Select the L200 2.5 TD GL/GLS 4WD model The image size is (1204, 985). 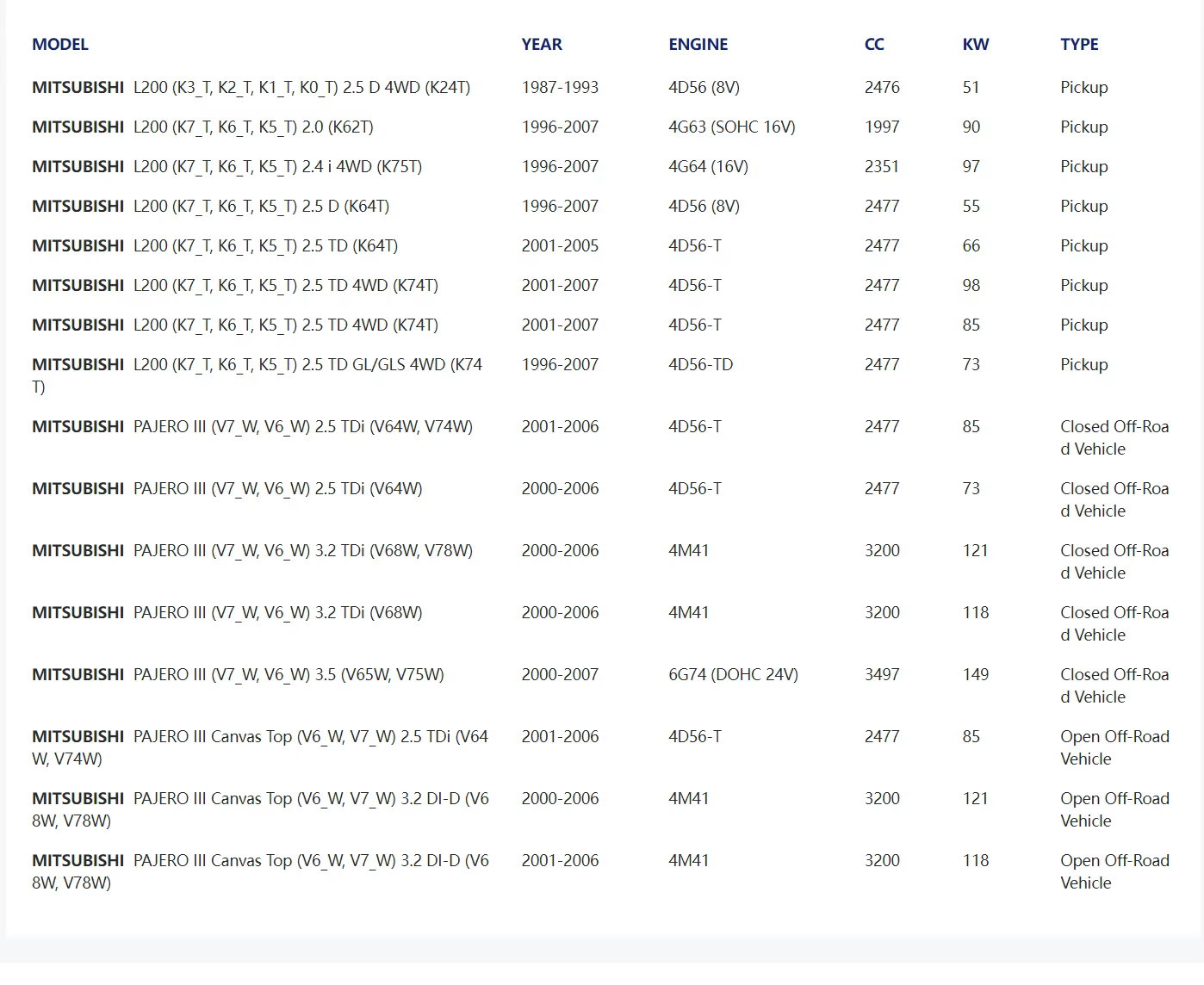pyautogui.click(x=258, y=375)
